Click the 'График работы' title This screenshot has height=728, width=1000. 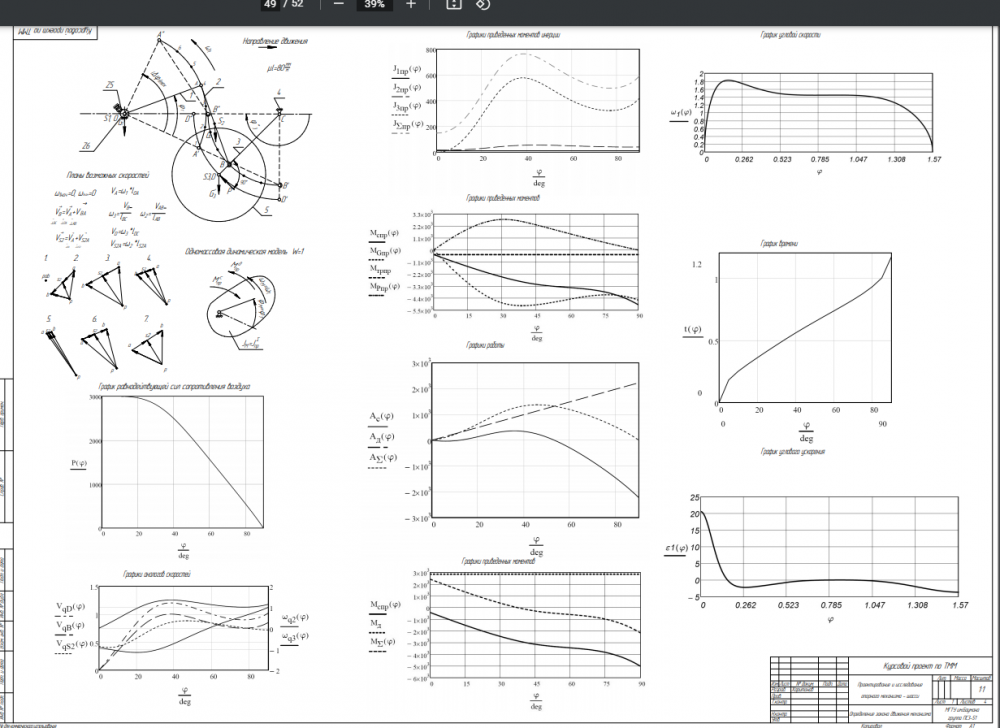coord(485,345)
